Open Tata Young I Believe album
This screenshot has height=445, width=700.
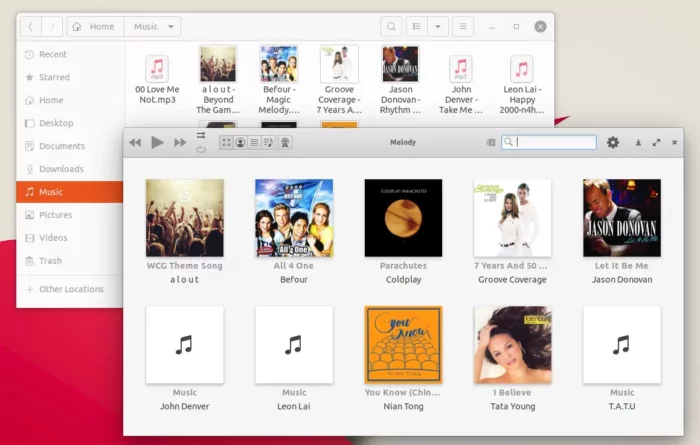tap(512, 345)
